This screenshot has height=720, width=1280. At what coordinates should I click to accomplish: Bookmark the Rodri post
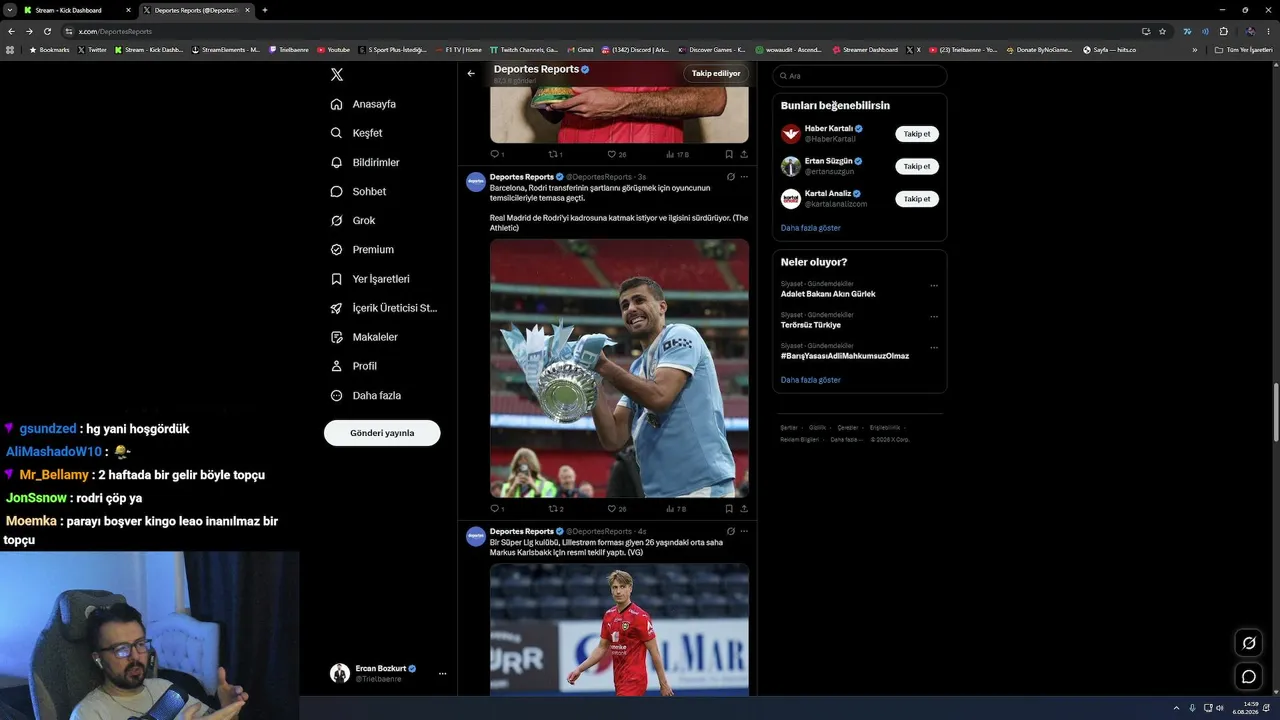pyautogui.click(x=729, y=509)
